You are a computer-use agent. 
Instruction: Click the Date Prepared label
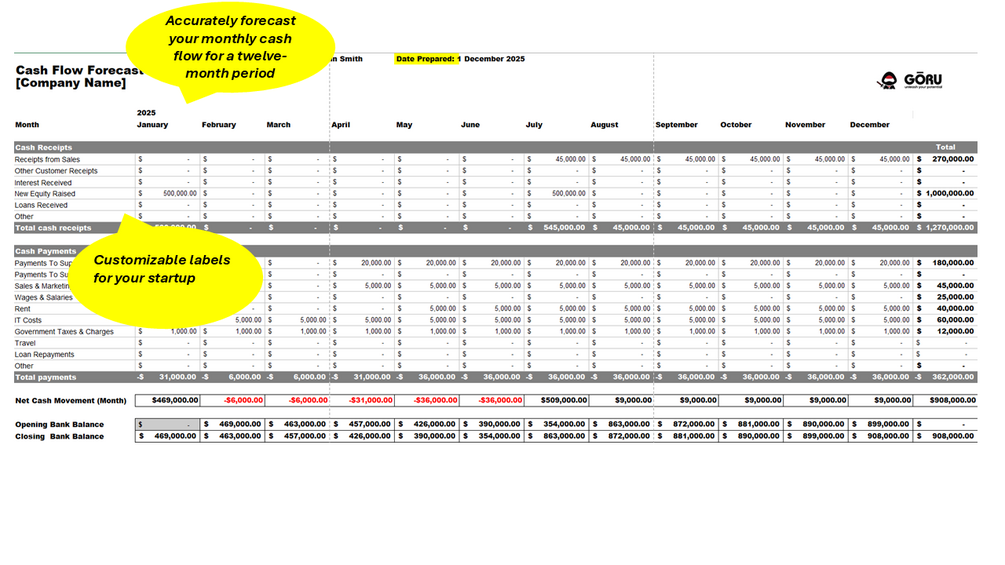pyautogui.click(x=426, y=59)
